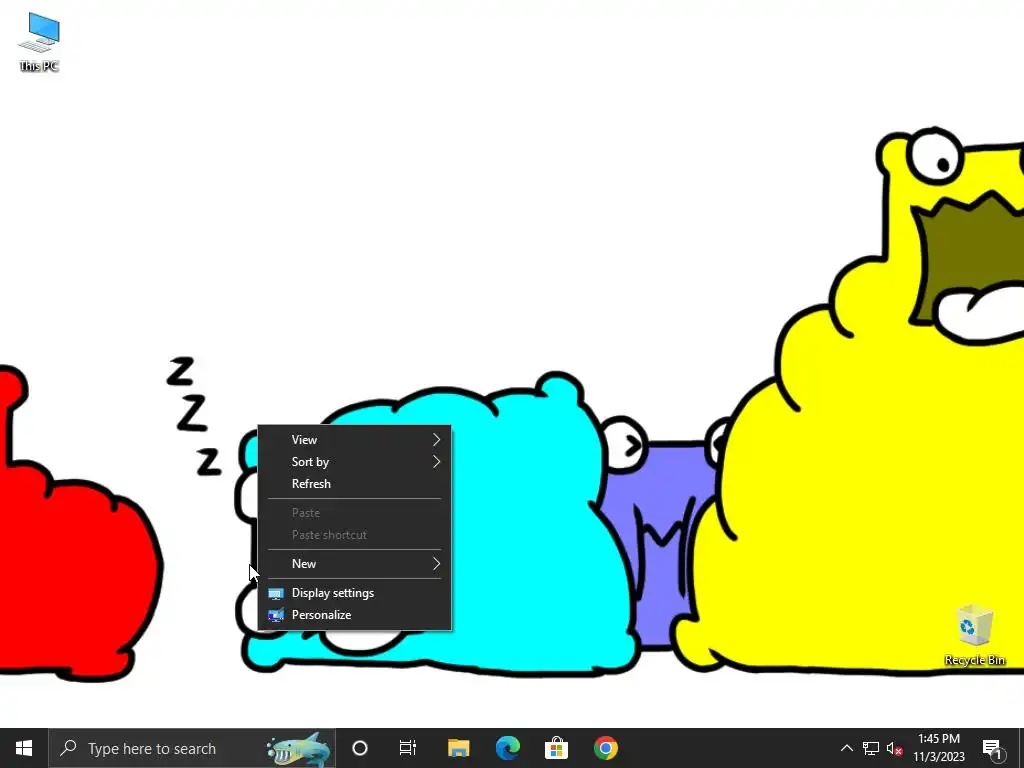1024x768 pixels.
Task: Launch File Explorer from taskbar
Action: point(458,748)
